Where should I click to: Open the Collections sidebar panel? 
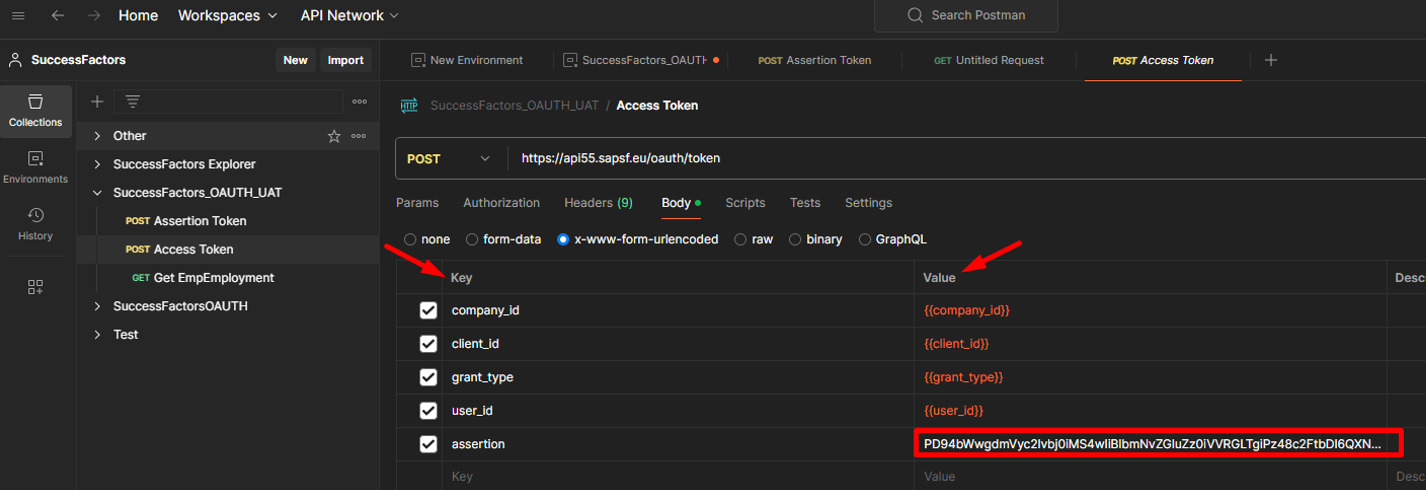(x=36, y=110)
